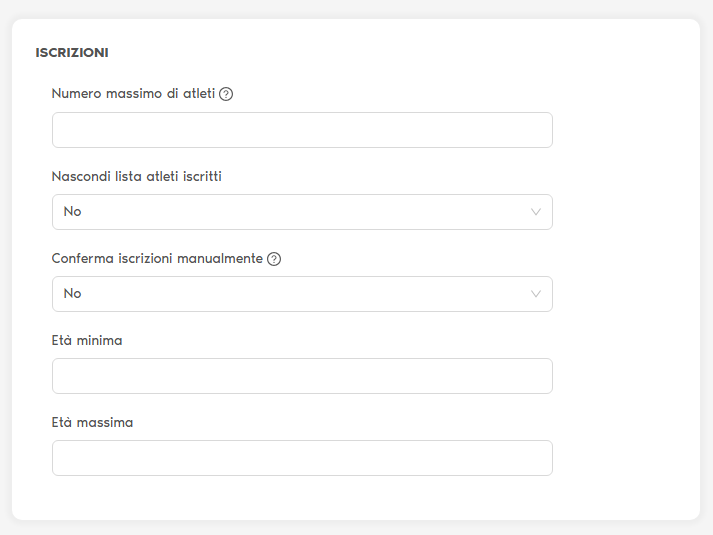Viewport: 713px width, 535px height.
Task: Click the Età minima label
Action: [x=87, y=340]
